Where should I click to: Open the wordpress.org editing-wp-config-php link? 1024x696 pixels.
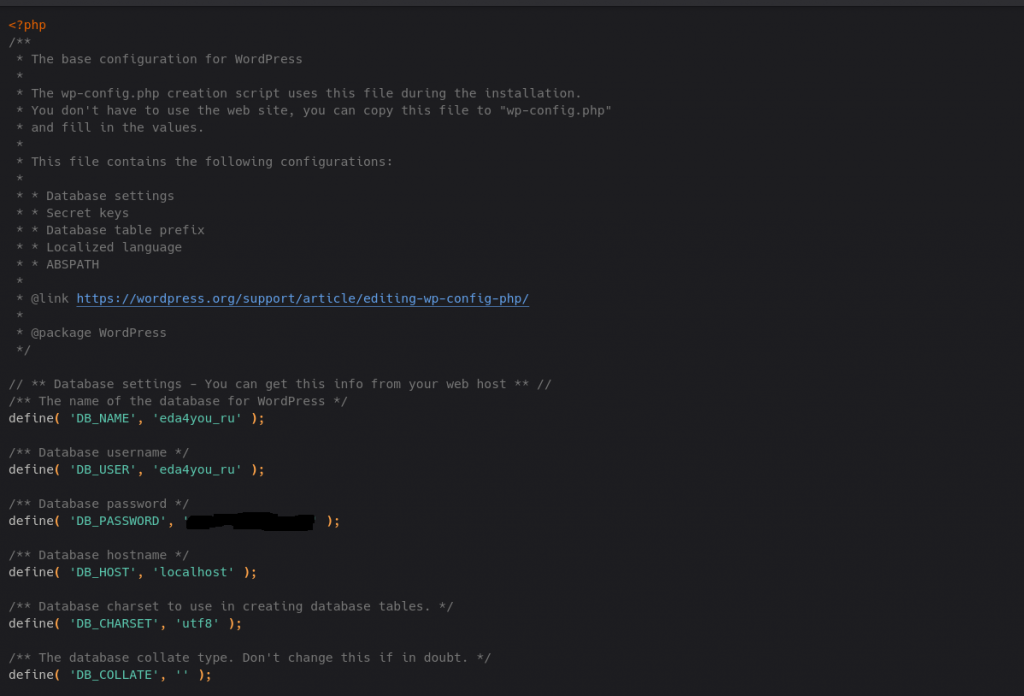(x=302, y=298)
